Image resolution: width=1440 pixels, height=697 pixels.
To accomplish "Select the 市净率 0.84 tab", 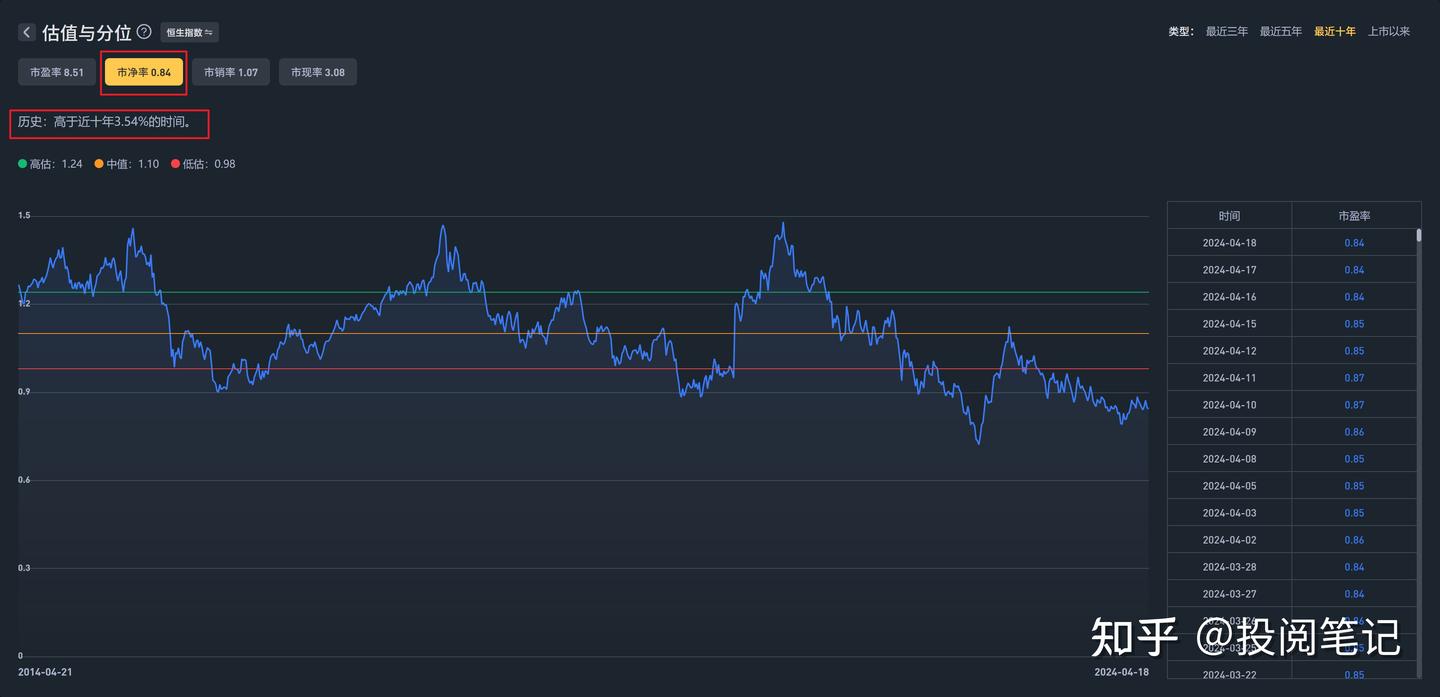I will click(x=144, y=72).
